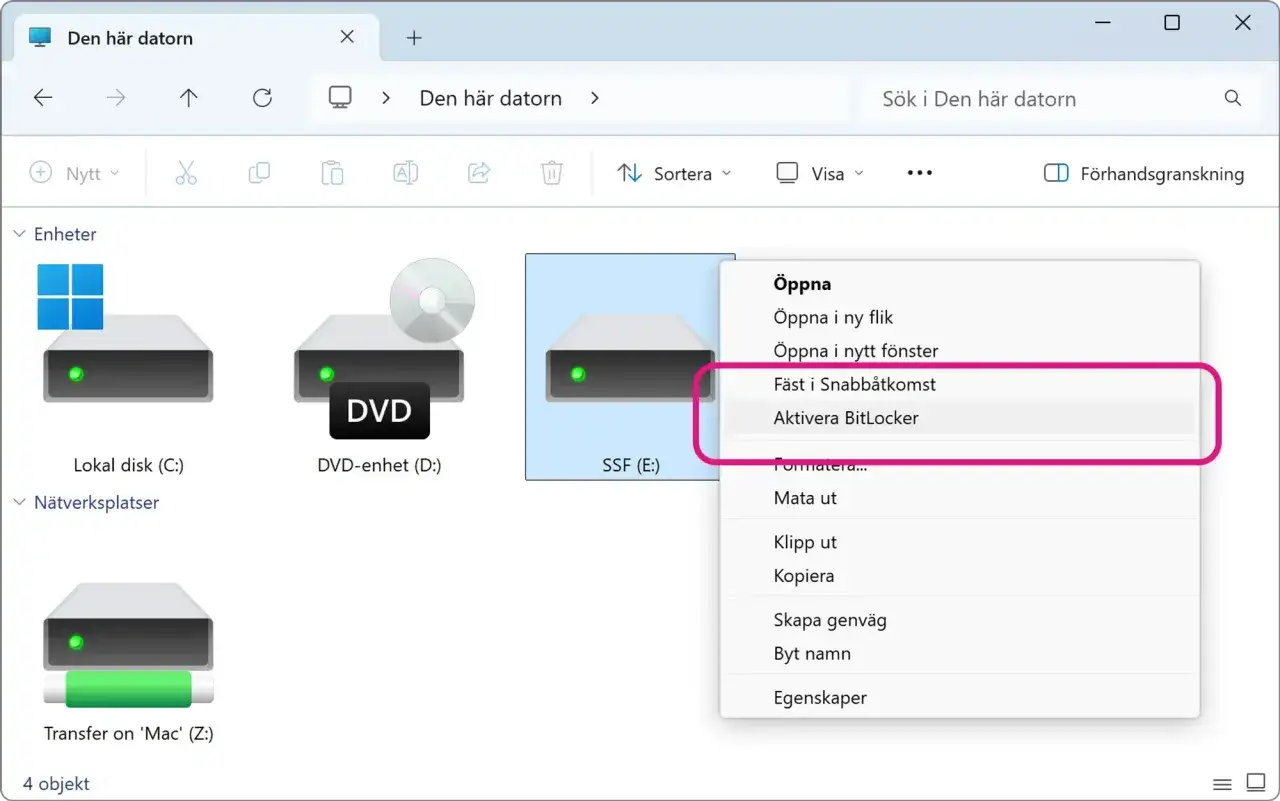The image size is (1280, 801).
Task: Toggle the Förhandsgranskning preview pane
Action: coord(1143,173)
